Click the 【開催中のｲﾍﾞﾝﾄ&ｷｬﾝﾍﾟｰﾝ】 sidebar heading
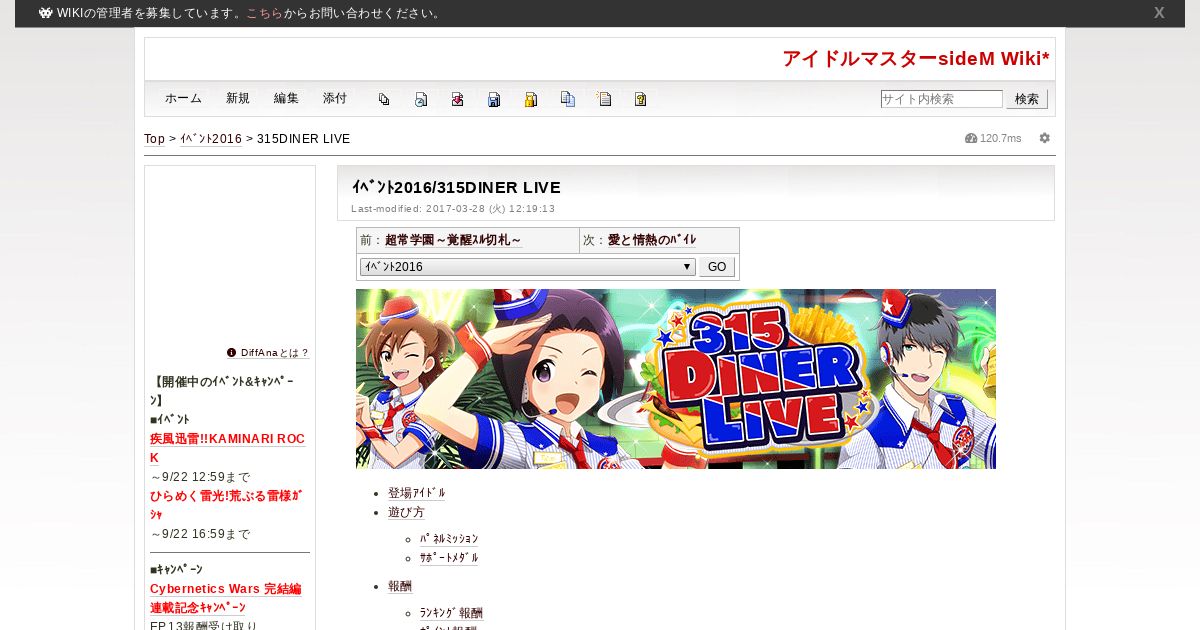 click(224, 391)
